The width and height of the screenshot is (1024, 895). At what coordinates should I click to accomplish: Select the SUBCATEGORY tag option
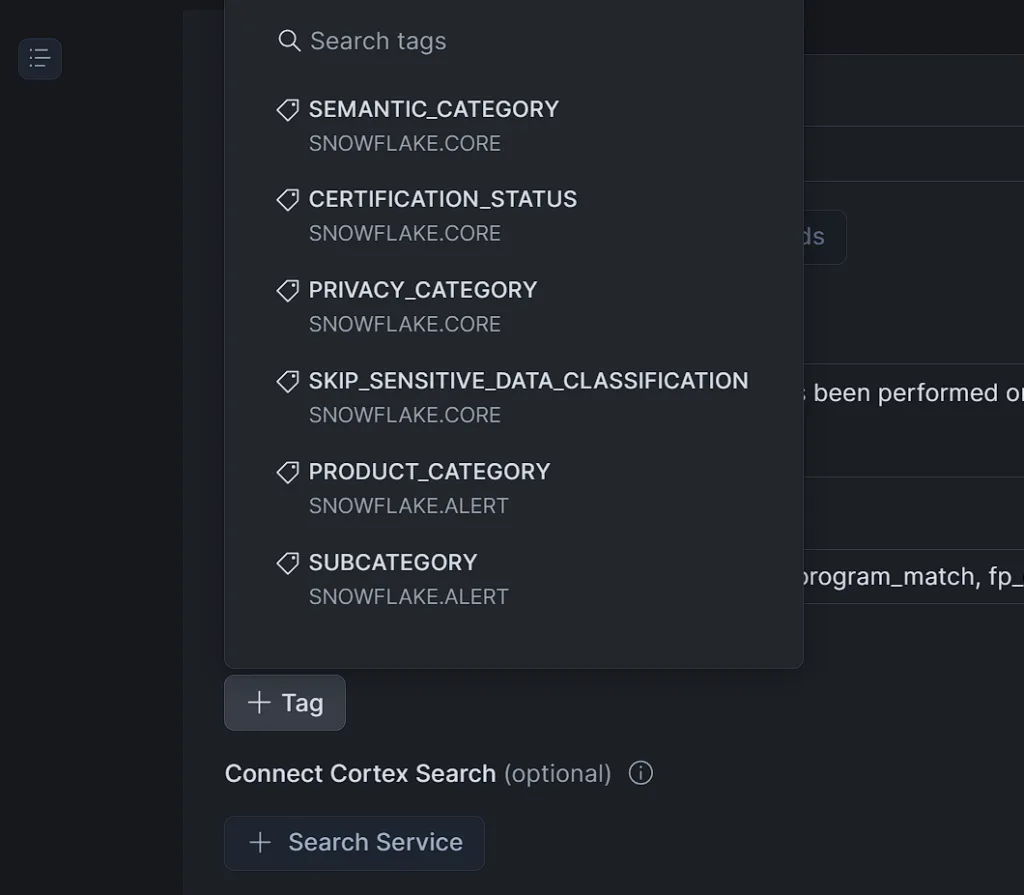pos(513,579)
